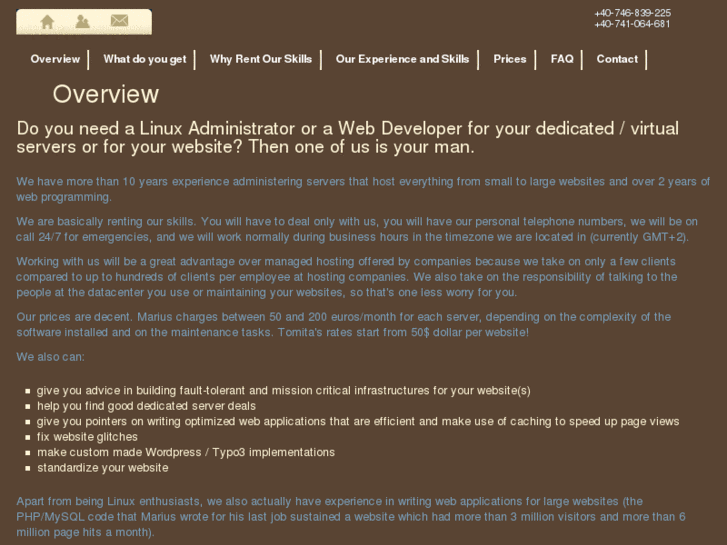The image size is (727, 545).
Task: Click the Wordpress / Typo3 implementations bullet
Action: (x=186, y=452)
